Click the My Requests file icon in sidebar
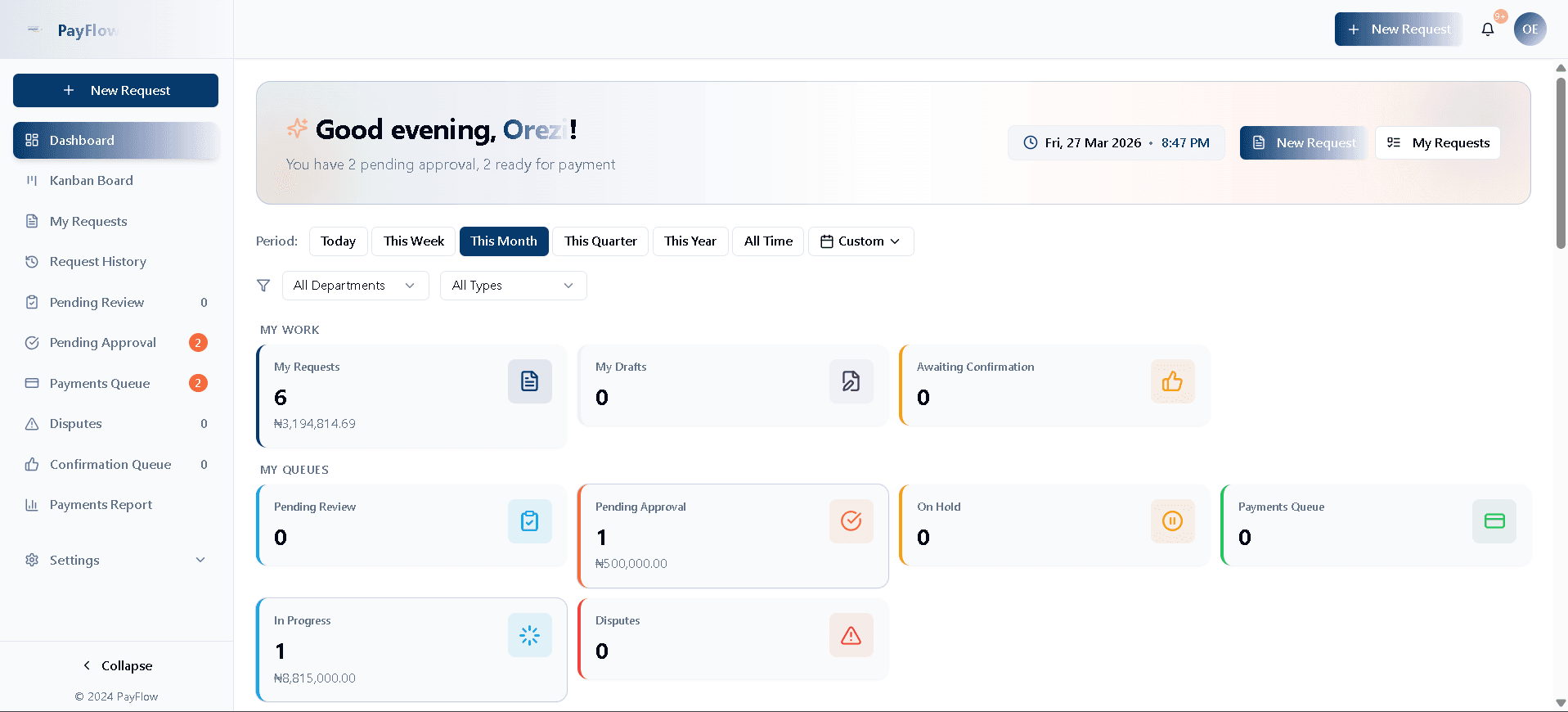Viewport: 1568px width, 712px height. tap(32, 221)
